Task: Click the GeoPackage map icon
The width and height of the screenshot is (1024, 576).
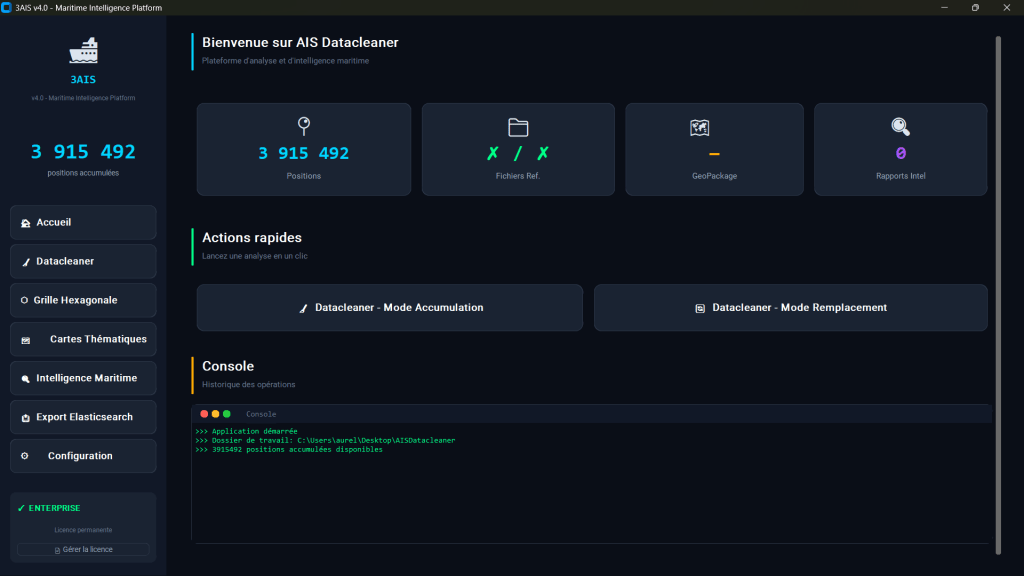Action: coord(699,127)
